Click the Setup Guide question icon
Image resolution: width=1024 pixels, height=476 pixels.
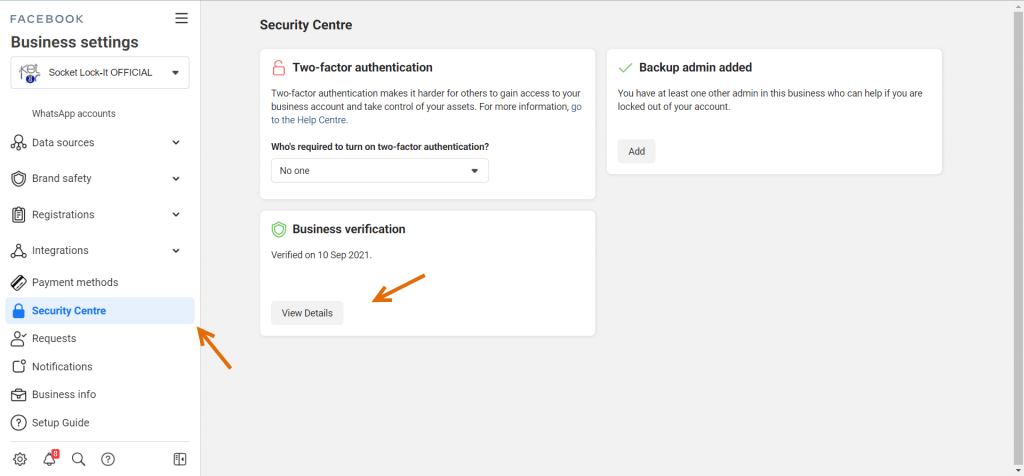click(x=19, y=422)
